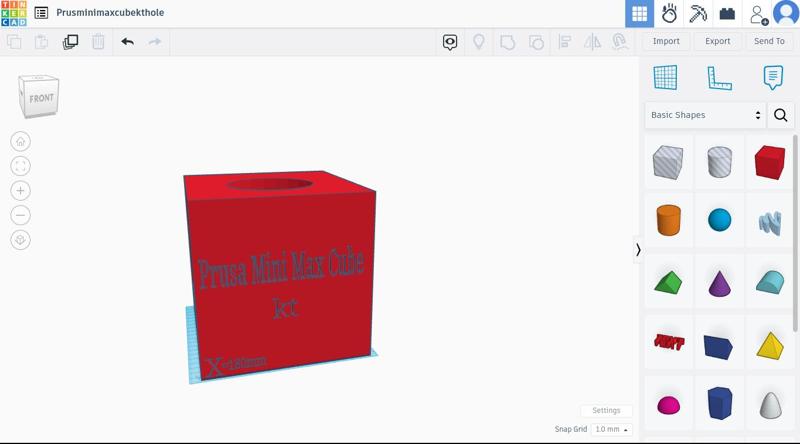The width and height of the screenshot is (800, 444).
Task: Click the Ruler tool icon
Action: (x=719, y=78)
